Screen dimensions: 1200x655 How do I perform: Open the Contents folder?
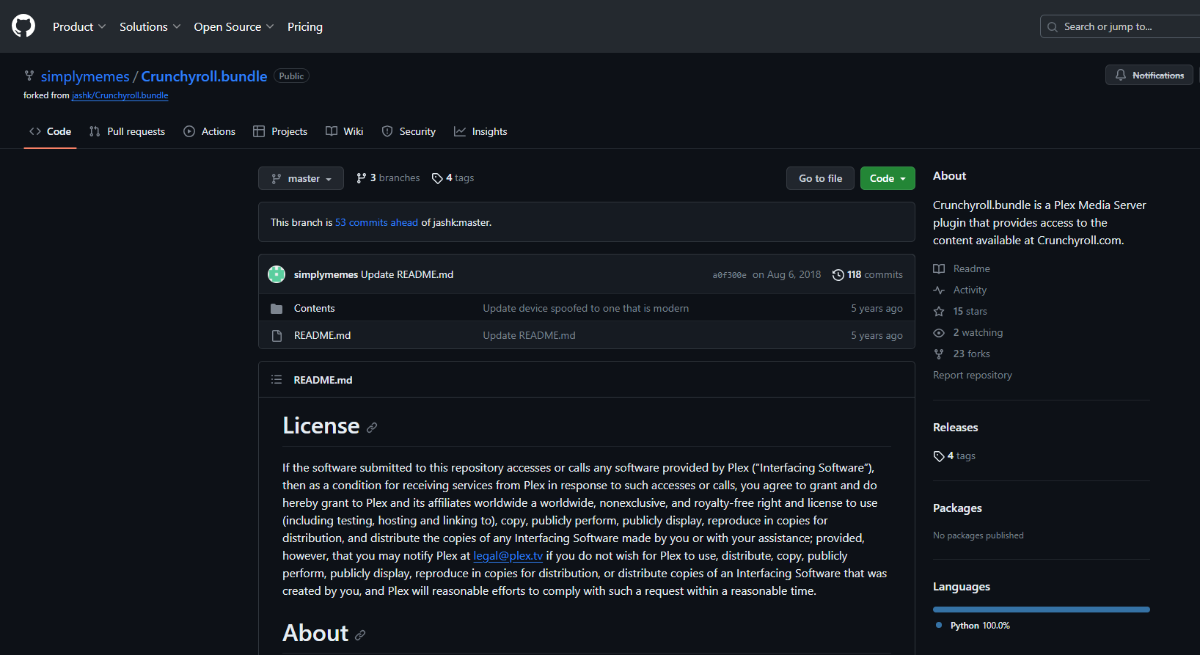click(314, 309)
